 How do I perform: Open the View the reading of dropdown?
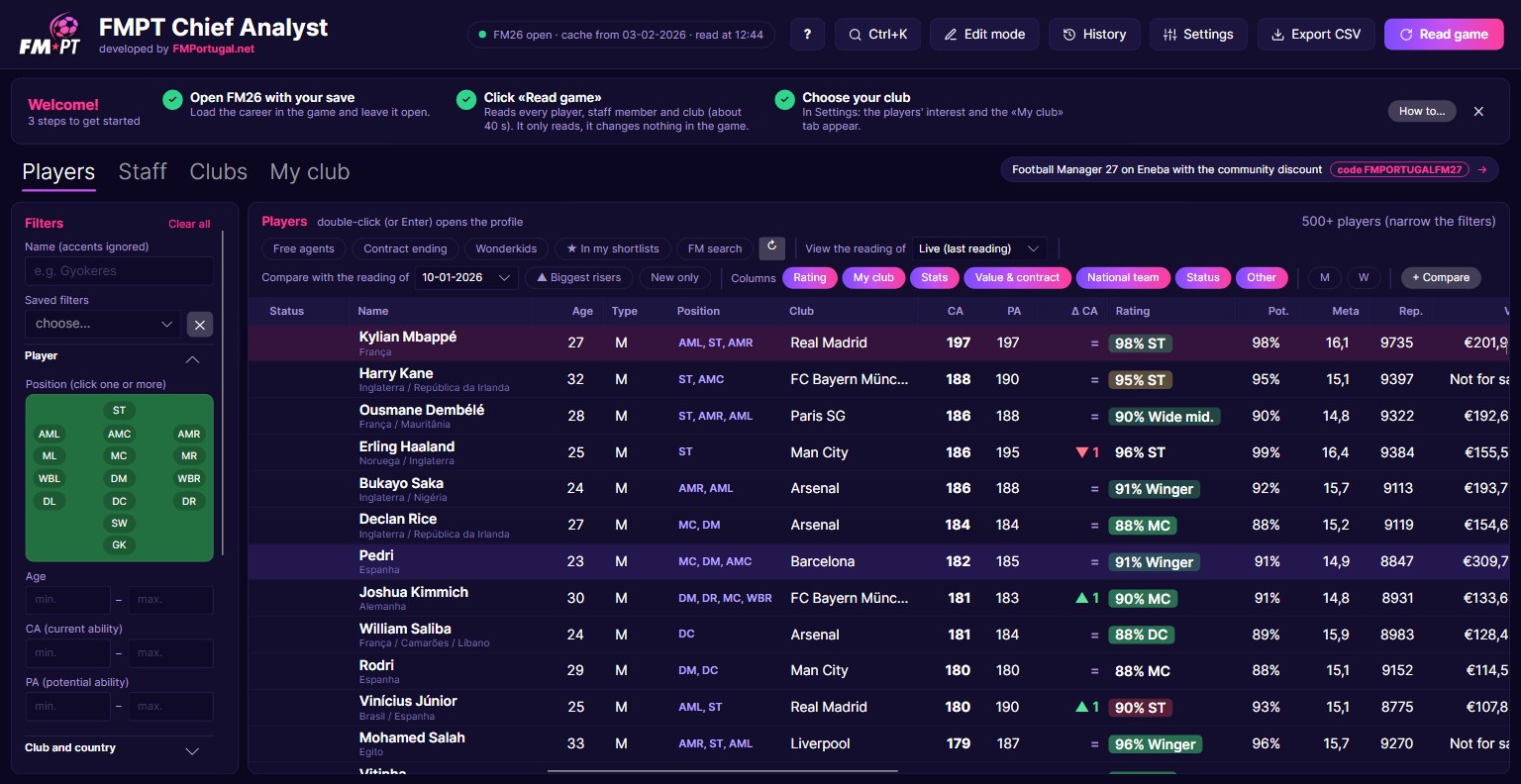tap(979, 248)
